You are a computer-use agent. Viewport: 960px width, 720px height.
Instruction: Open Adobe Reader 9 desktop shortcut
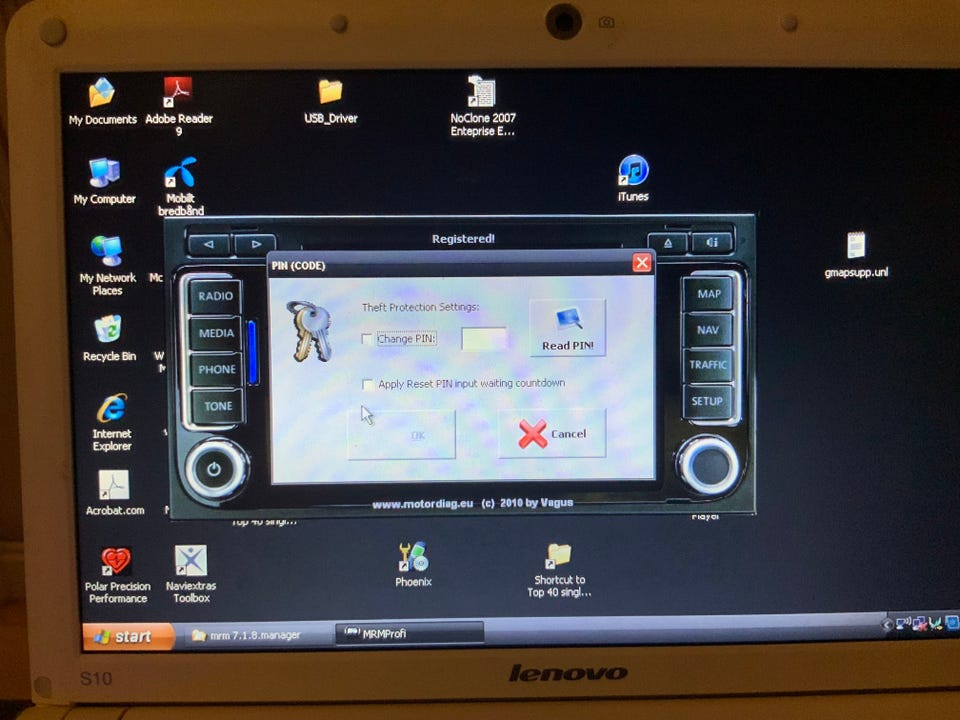click(x=178, y=106)
